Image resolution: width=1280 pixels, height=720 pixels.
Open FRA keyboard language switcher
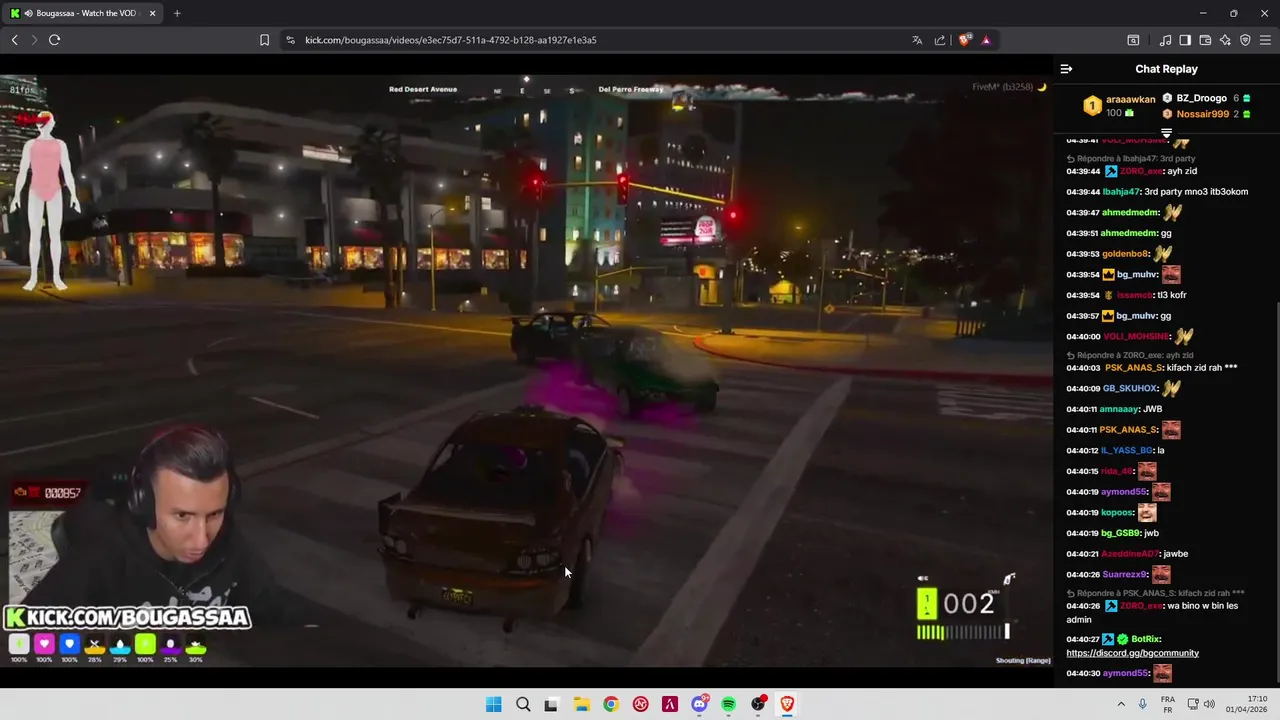(x=1167, y=704)
